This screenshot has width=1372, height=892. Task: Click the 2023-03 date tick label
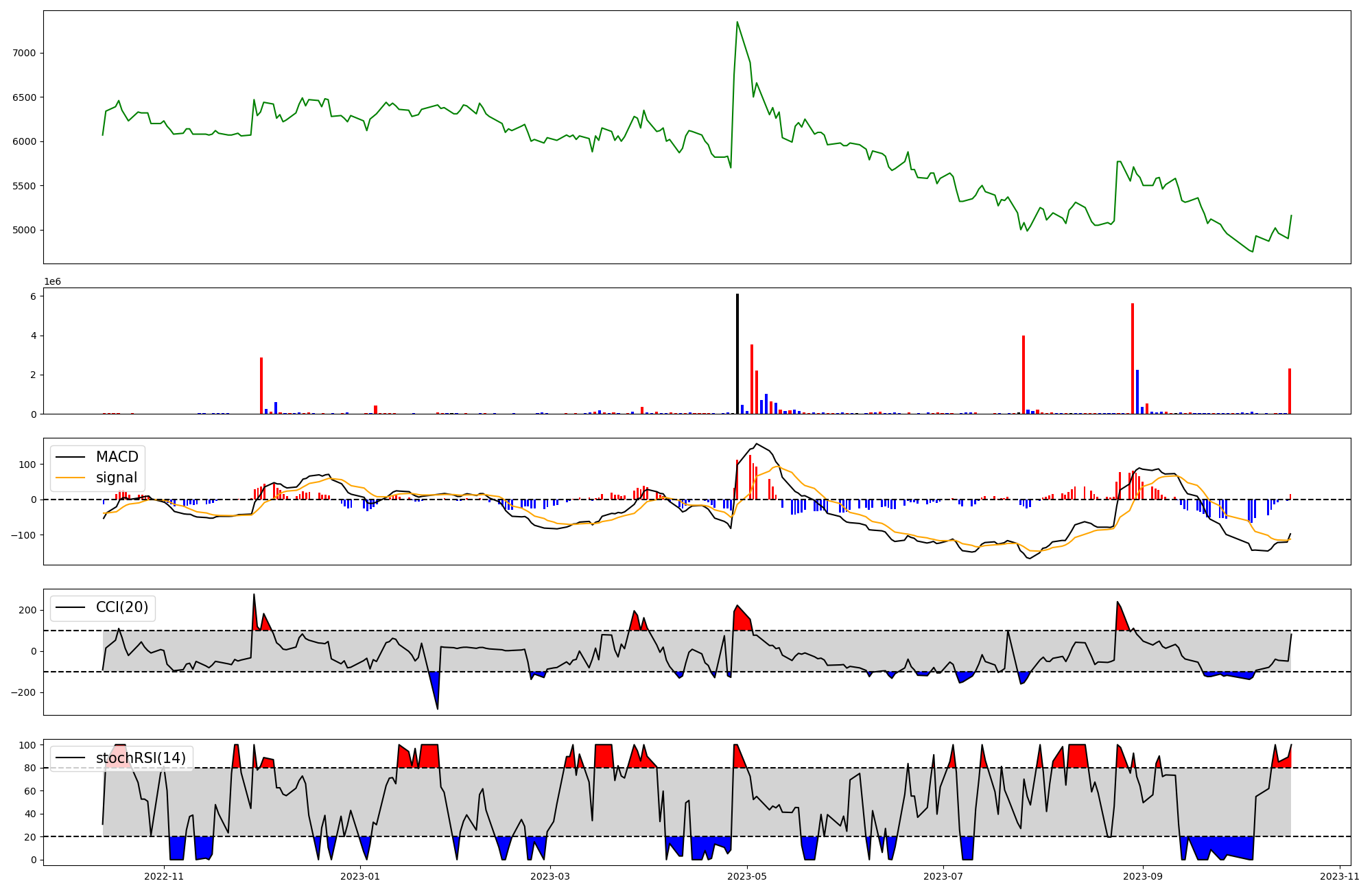[551, 876]
